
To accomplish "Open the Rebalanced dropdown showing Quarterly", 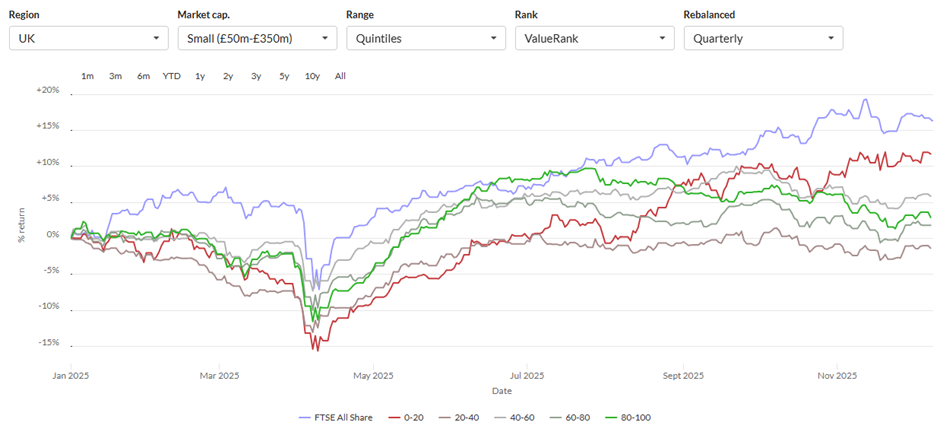I will (x=763, y=38).
